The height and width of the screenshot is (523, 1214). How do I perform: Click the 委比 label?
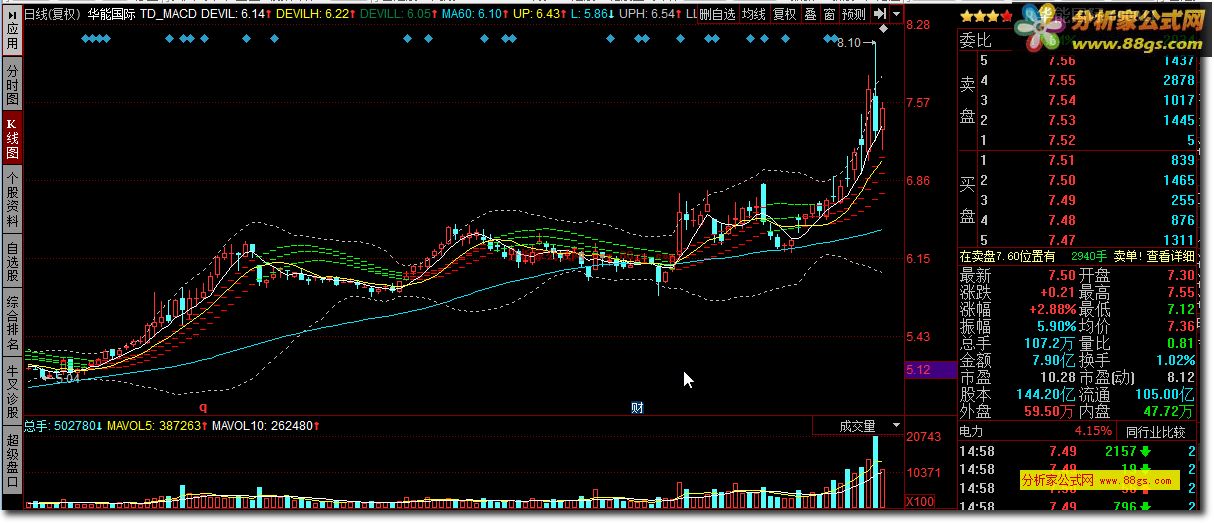coord(975,41)
